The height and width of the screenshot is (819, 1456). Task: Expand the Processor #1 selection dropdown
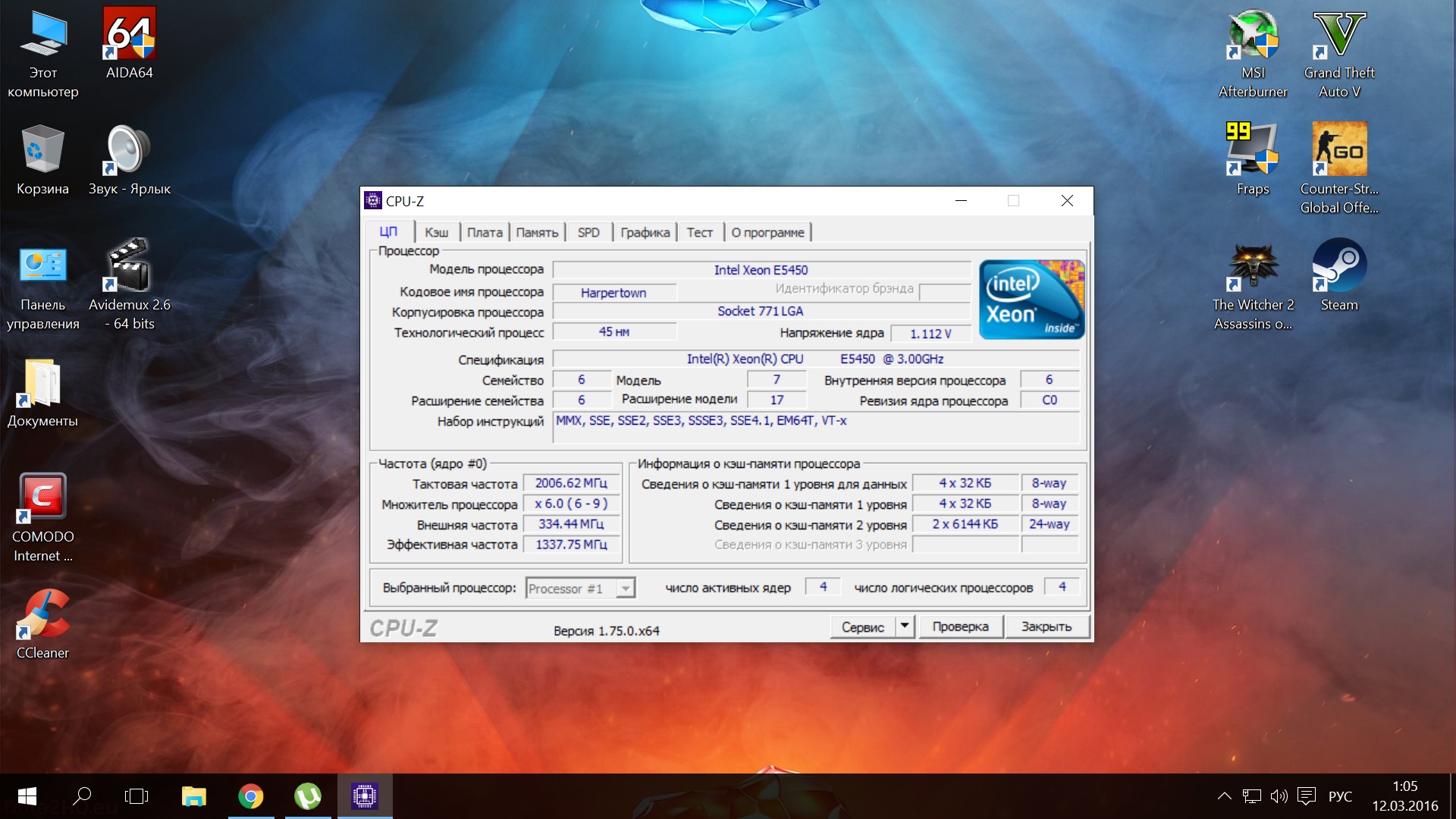[626, 588]
